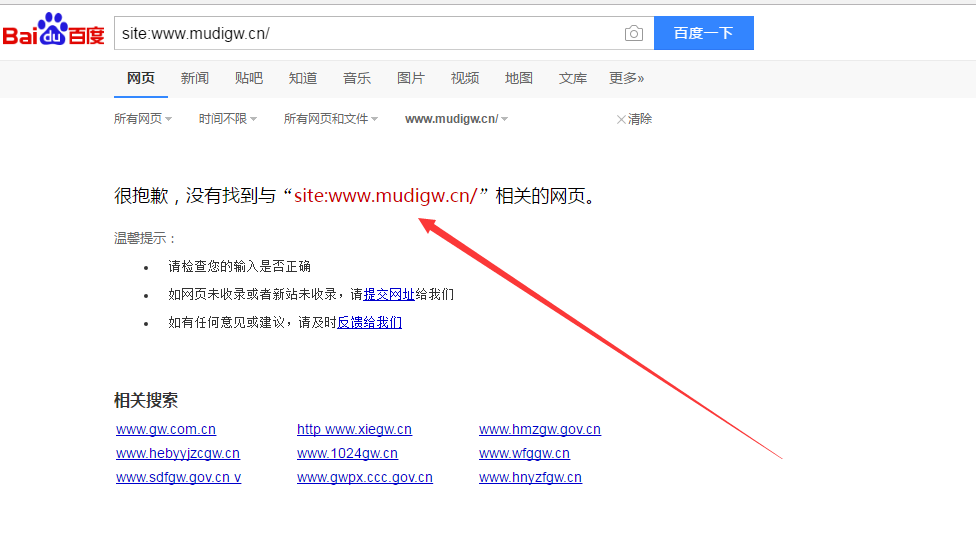Expand the www.mudigw.cn/ site filter dropdown

[456, 119]
